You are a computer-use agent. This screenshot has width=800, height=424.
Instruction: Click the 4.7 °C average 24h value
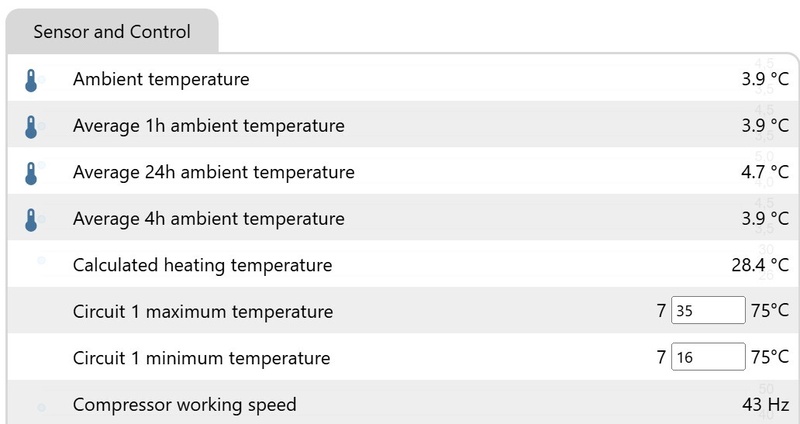(x=764, y=172)
